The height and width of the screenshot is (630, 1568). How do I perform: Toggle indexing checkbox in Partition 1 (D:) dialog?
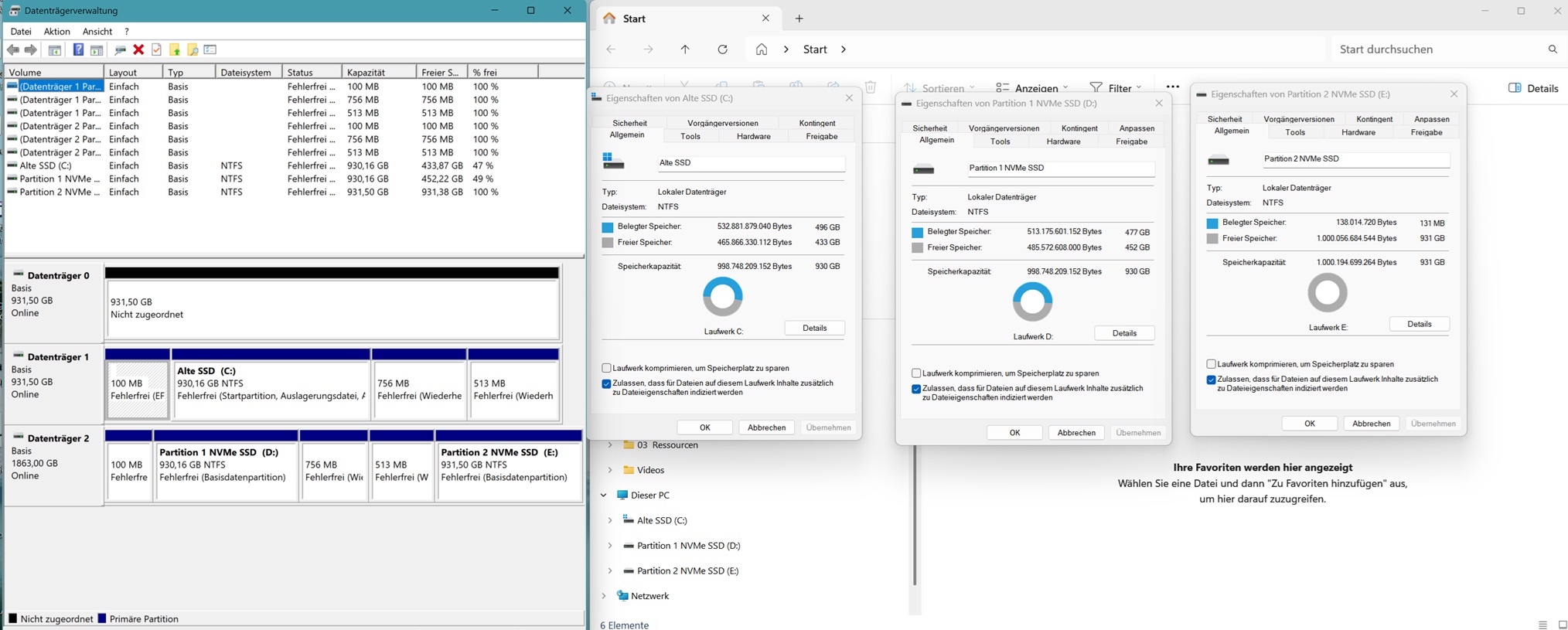(916, 389)
